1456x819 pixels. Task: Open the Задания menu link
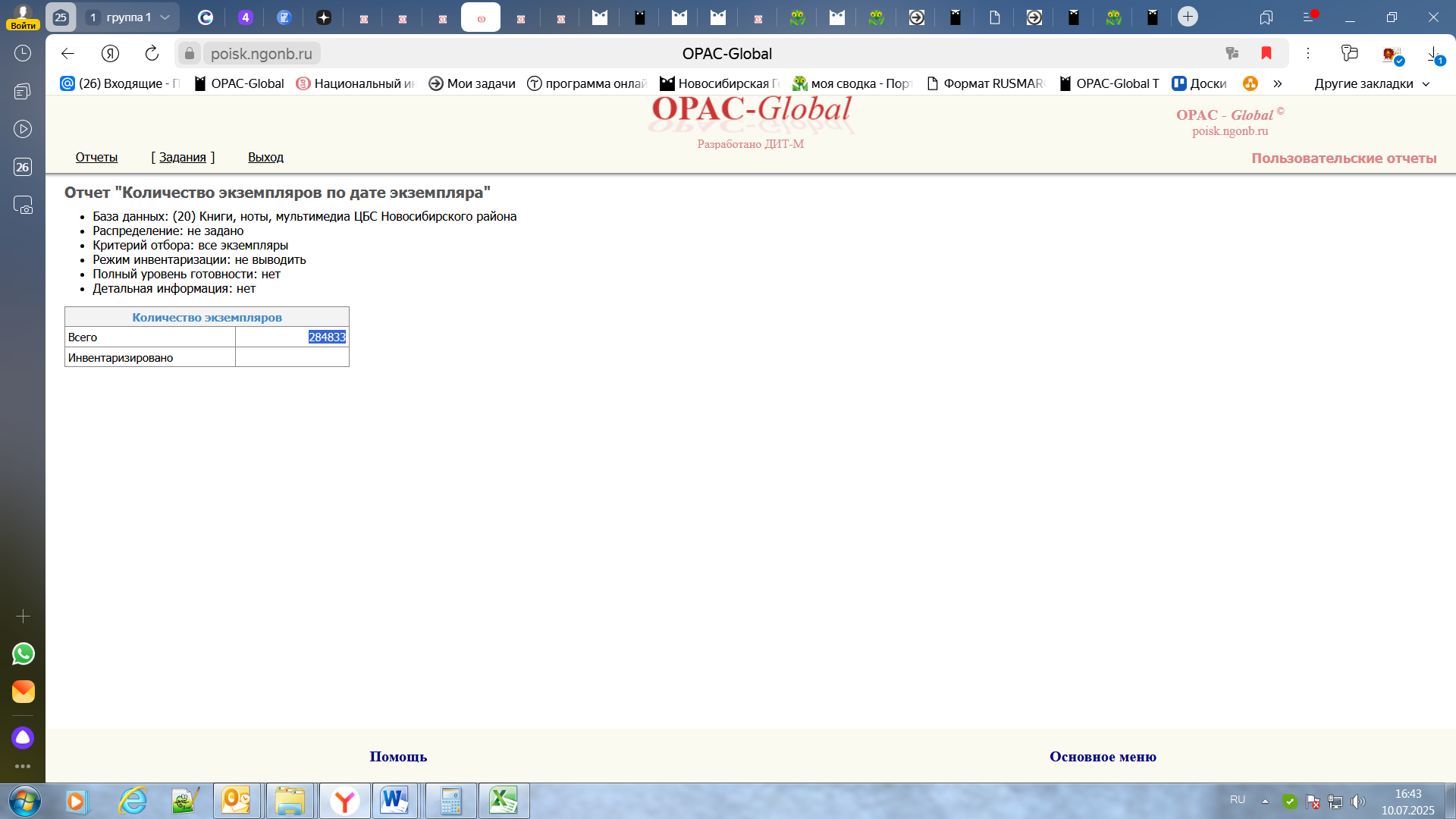click(x=182, y=157)
